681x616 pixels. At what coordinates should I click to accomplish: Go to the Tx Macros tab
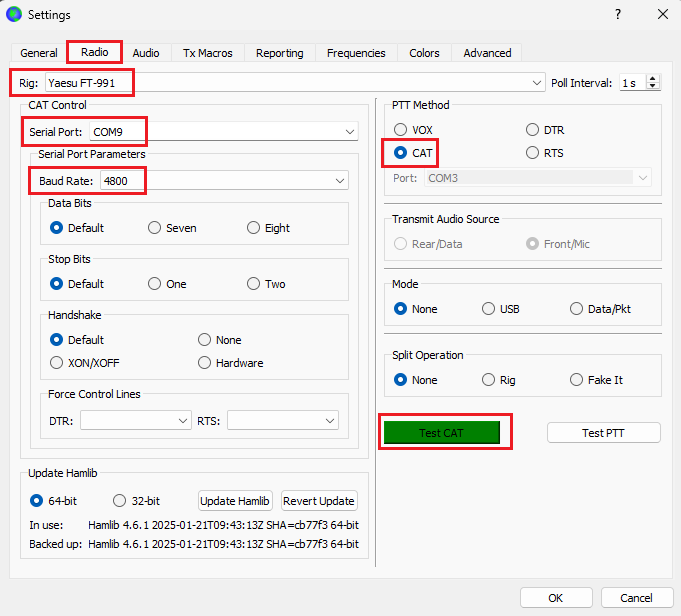[208, 53]
